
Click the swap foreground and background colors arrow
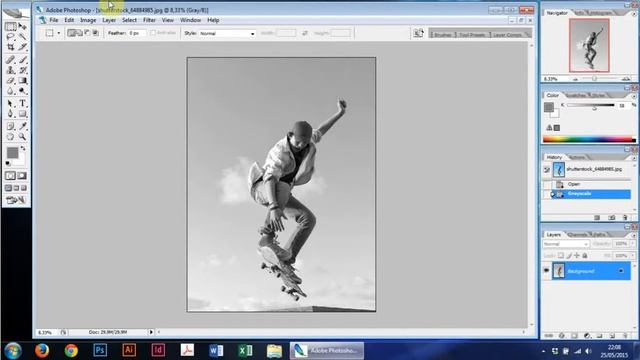click(23, 149)
